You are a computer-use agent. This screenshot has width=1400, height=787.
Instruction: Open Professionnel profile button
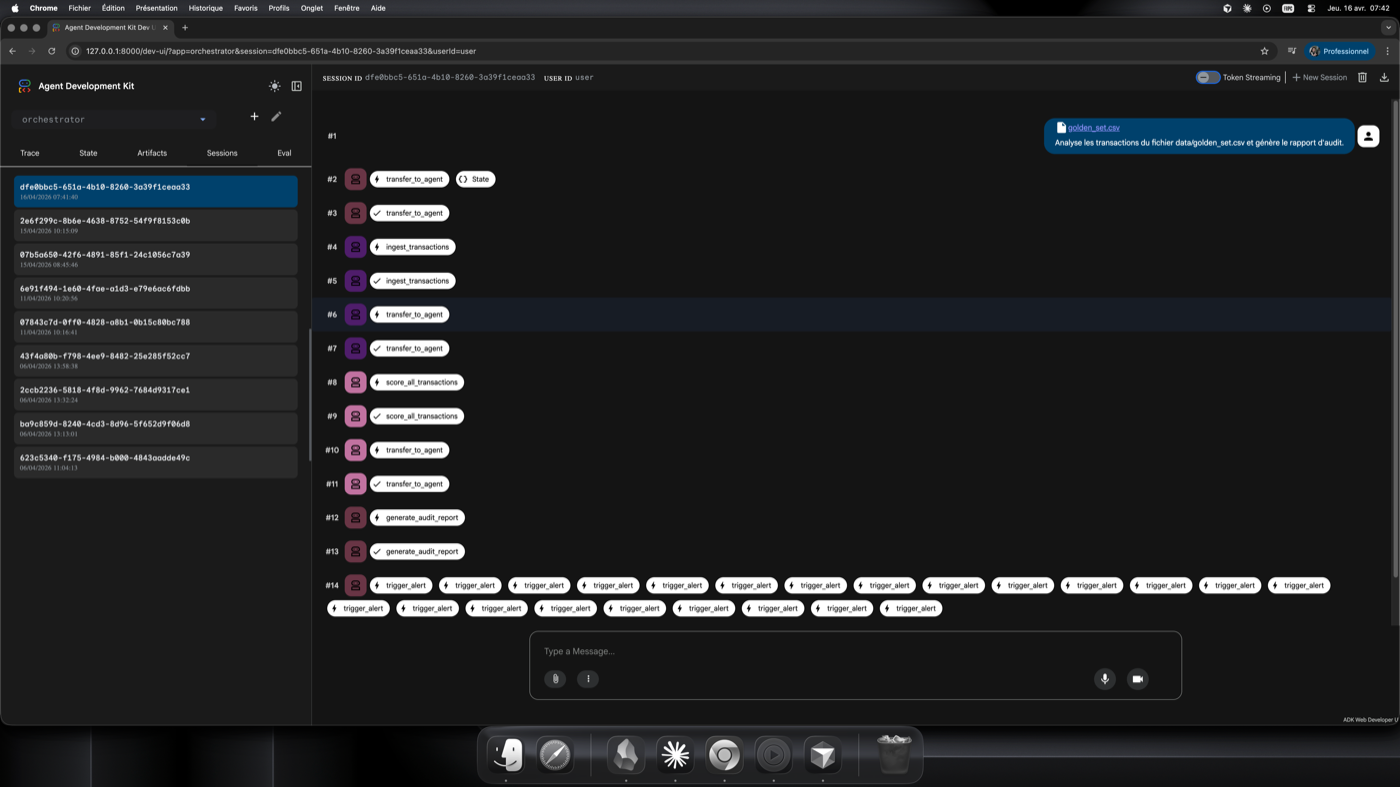[1339, 51]
